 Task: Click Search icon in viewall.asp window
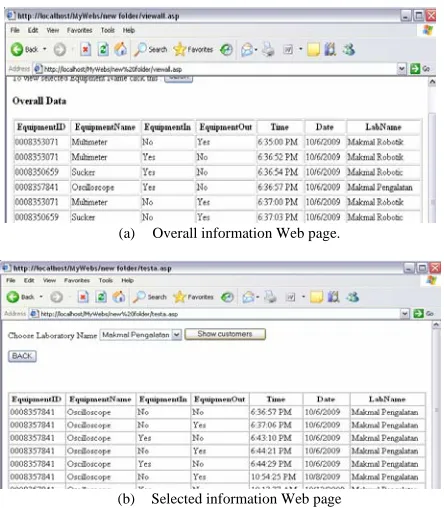(x=140, y=50)
